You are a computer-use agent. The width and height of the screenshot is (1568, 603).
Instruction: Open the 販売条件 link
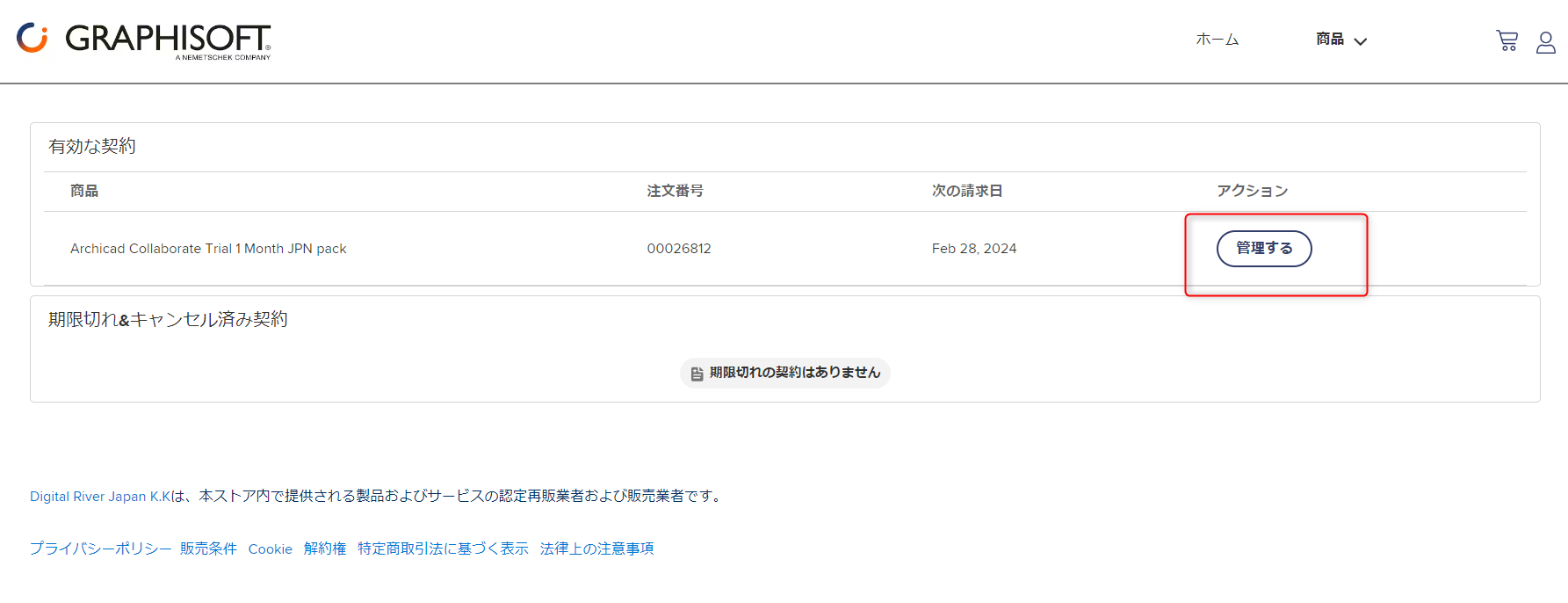click(208, 549)
